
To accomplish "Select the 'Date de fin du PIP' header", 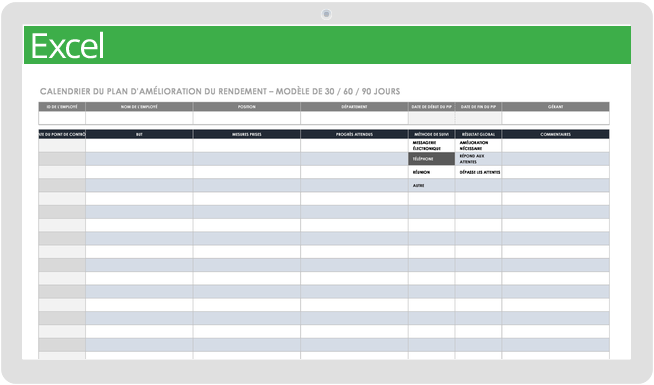I will coord(478,107).
